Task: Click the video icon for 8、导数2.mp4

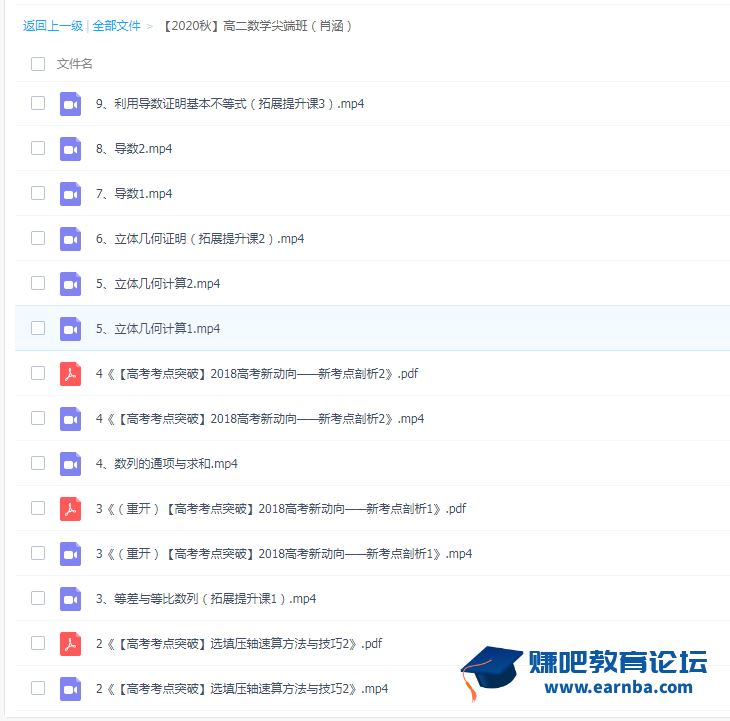Action: 70,149
